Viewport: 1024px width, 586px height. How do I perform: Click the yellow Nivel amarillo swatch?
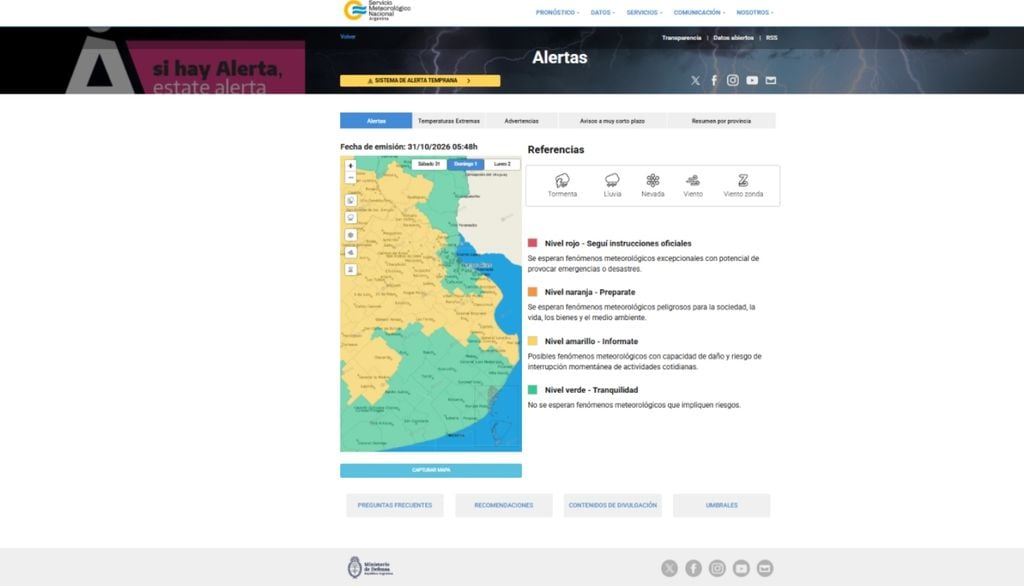tap(532, 341)
